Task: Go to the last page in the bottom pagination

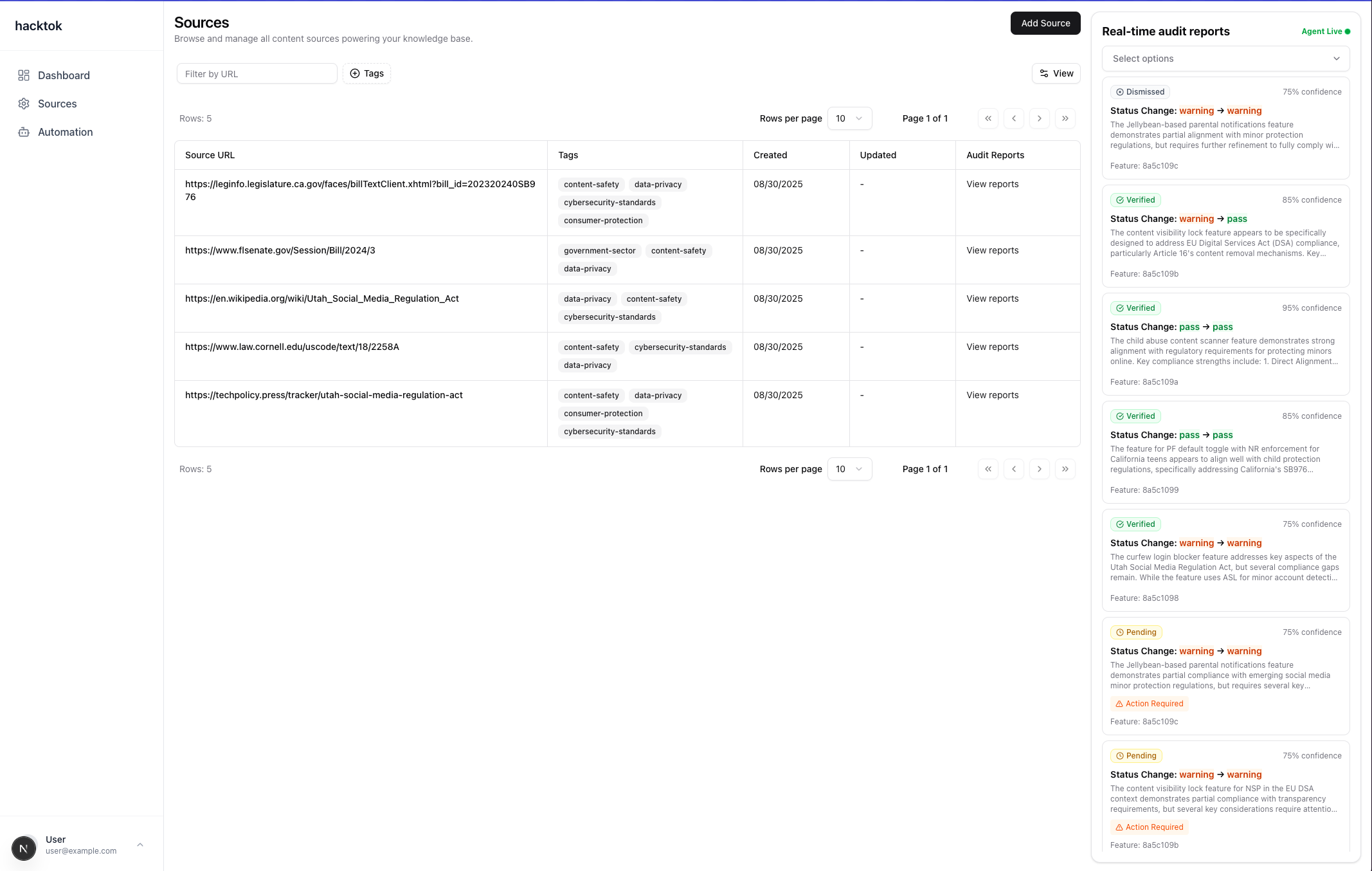Action: [1065, 469]
